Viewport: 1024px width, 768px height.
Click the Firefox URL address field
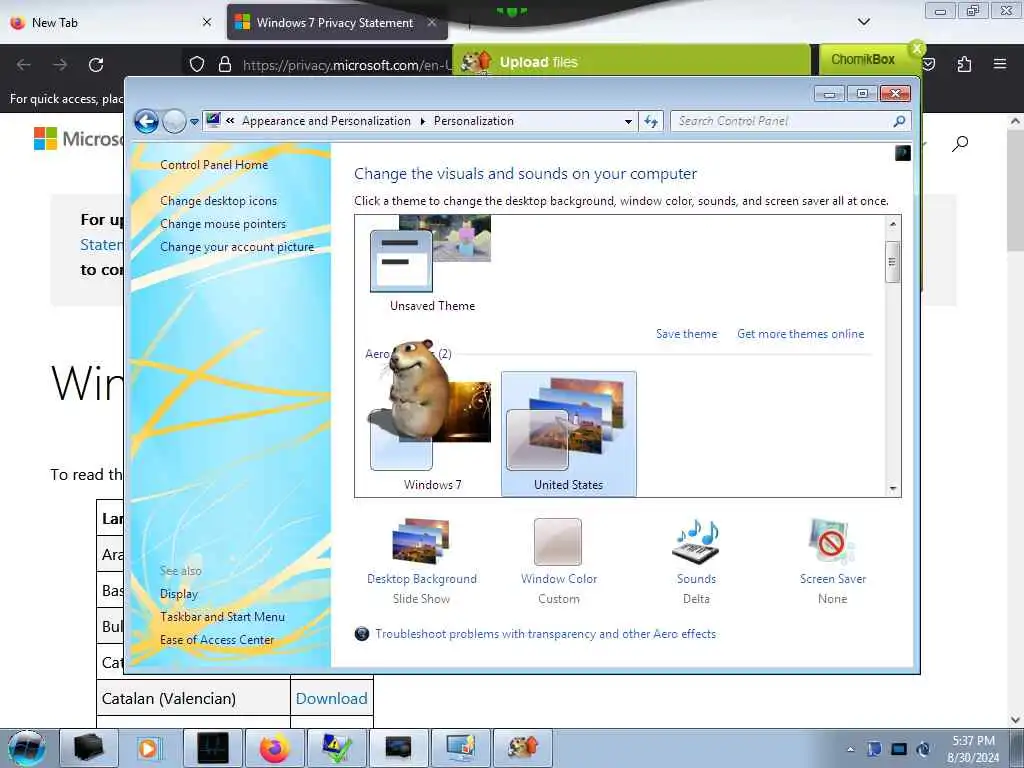[346, 65]
